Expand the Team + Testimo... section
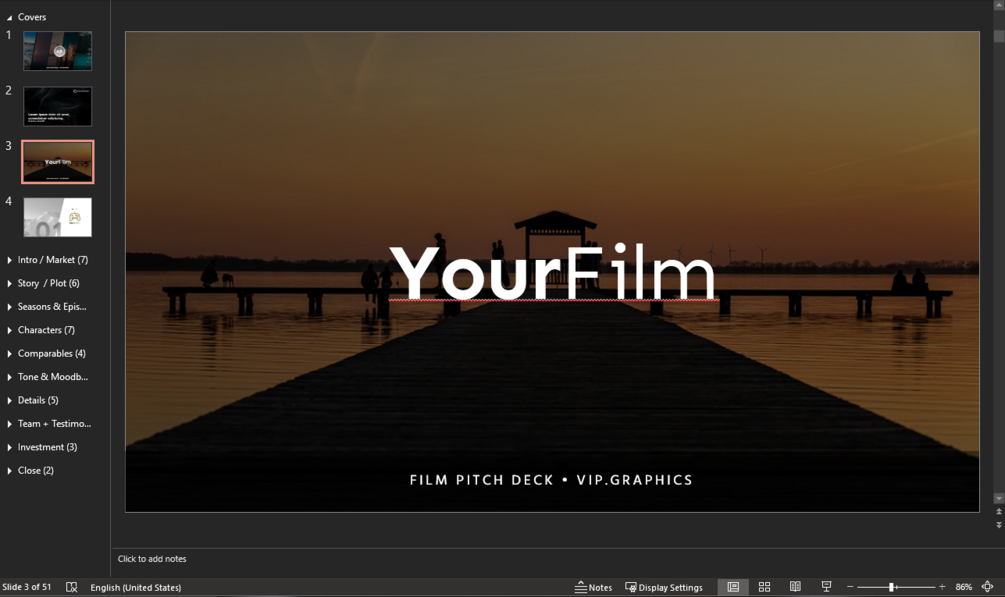This screenshot has width=1005, height=597. pyautogui.click(x=9, y=423)
